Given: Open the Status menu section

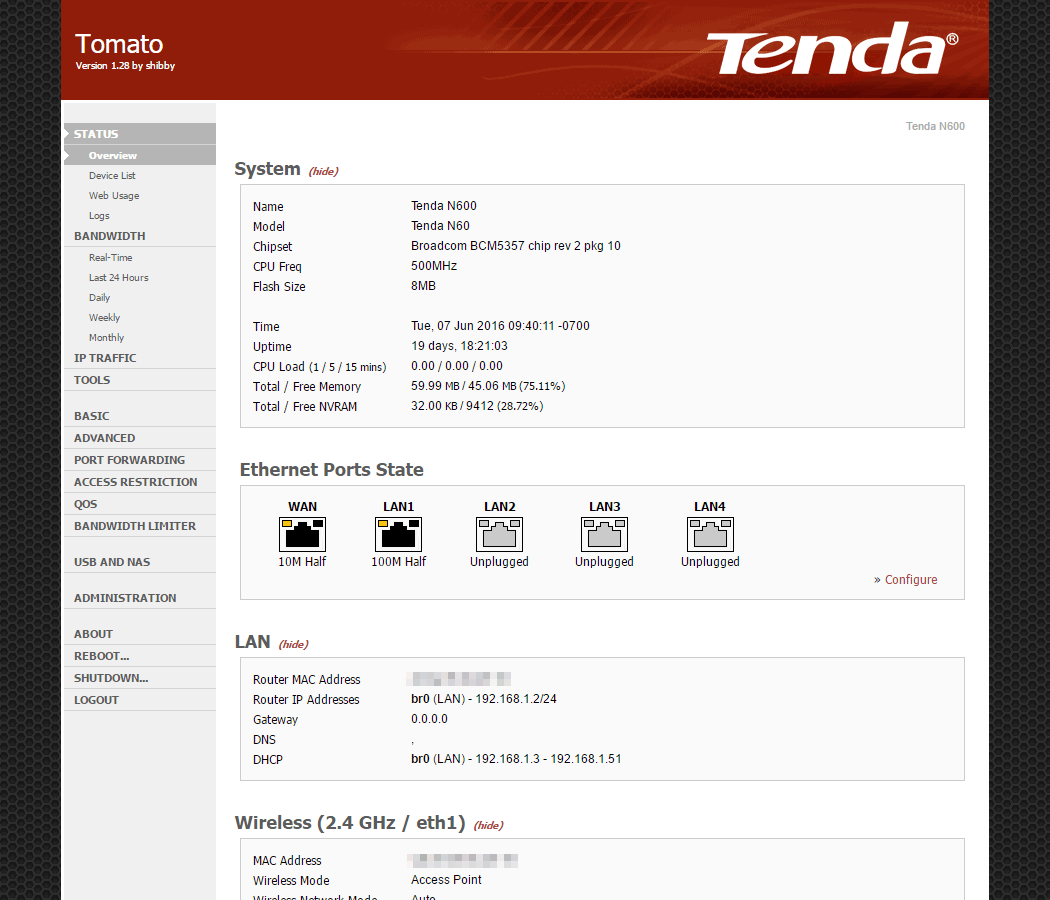Looking at the screenshot, I should (140, 134).
